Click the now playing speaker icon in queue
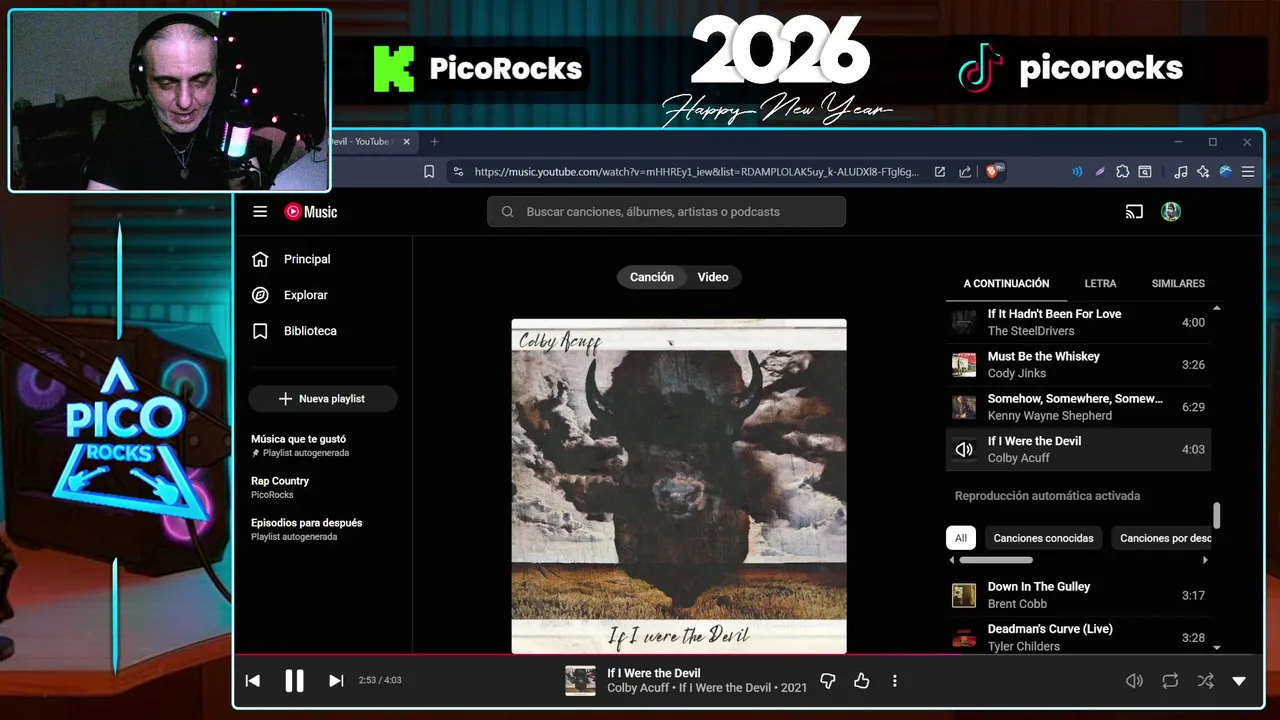 (x=964, y=450)
